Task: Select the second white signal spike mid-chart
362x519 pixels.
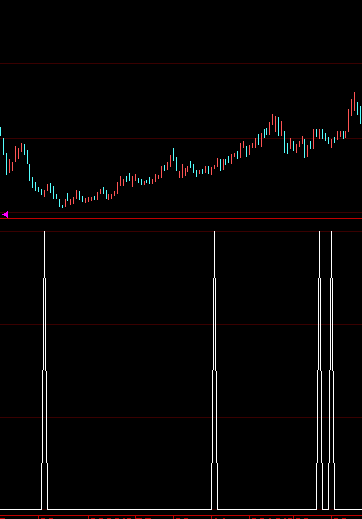Action: coord(214,370)
